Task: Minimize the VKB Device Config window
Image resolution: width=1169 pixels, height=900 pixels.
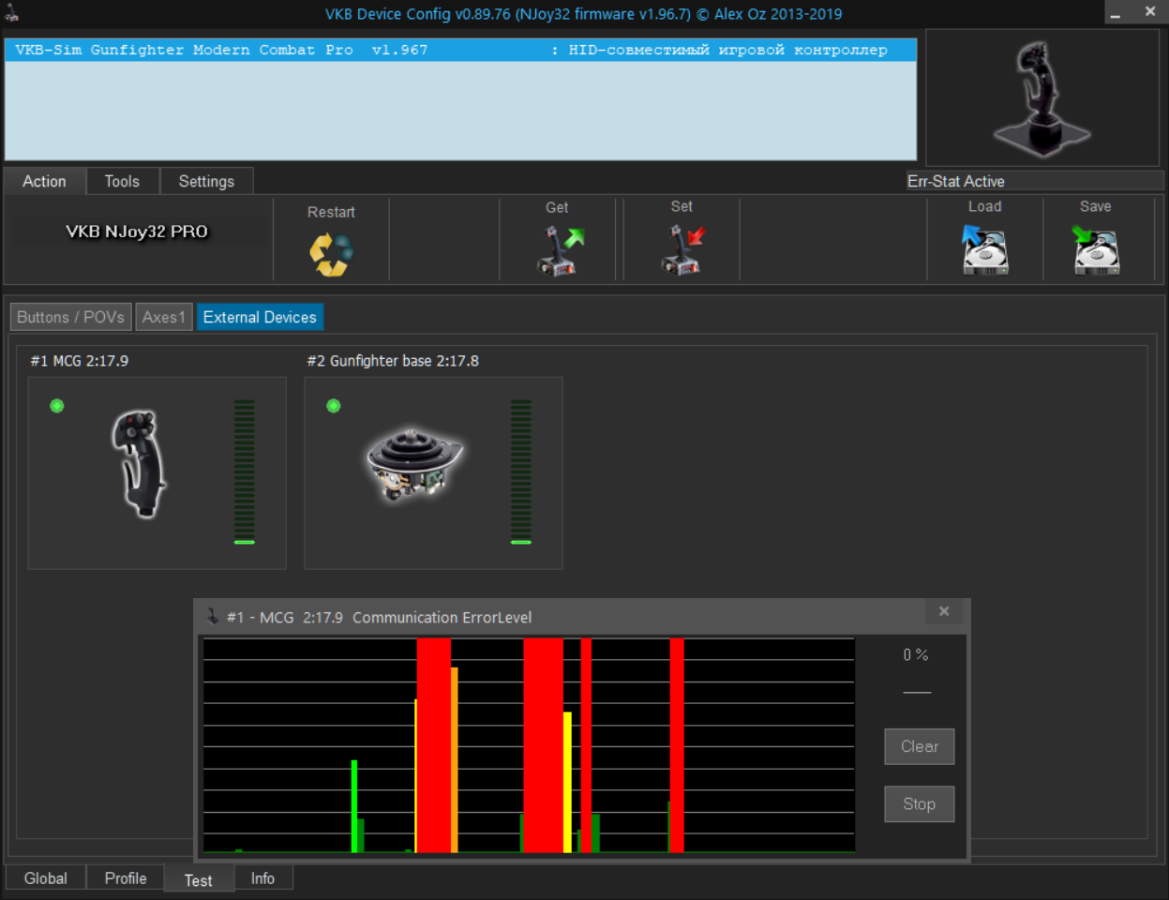Action: point(1115,13)
